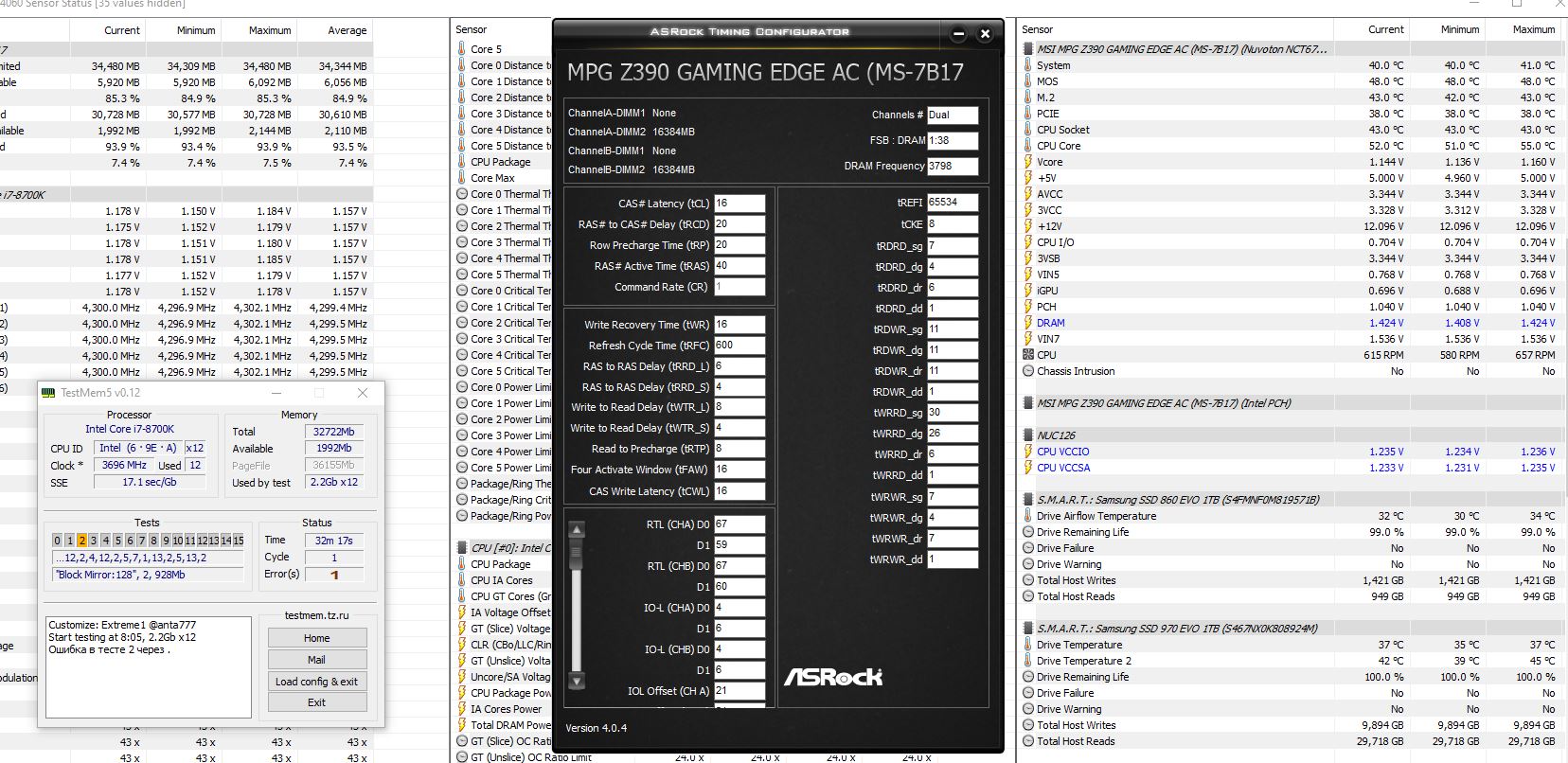This screenshot has height=763, width=1568.
Task: Click the scroll down arrow in Timing Configurator
Action: point(576,681)
